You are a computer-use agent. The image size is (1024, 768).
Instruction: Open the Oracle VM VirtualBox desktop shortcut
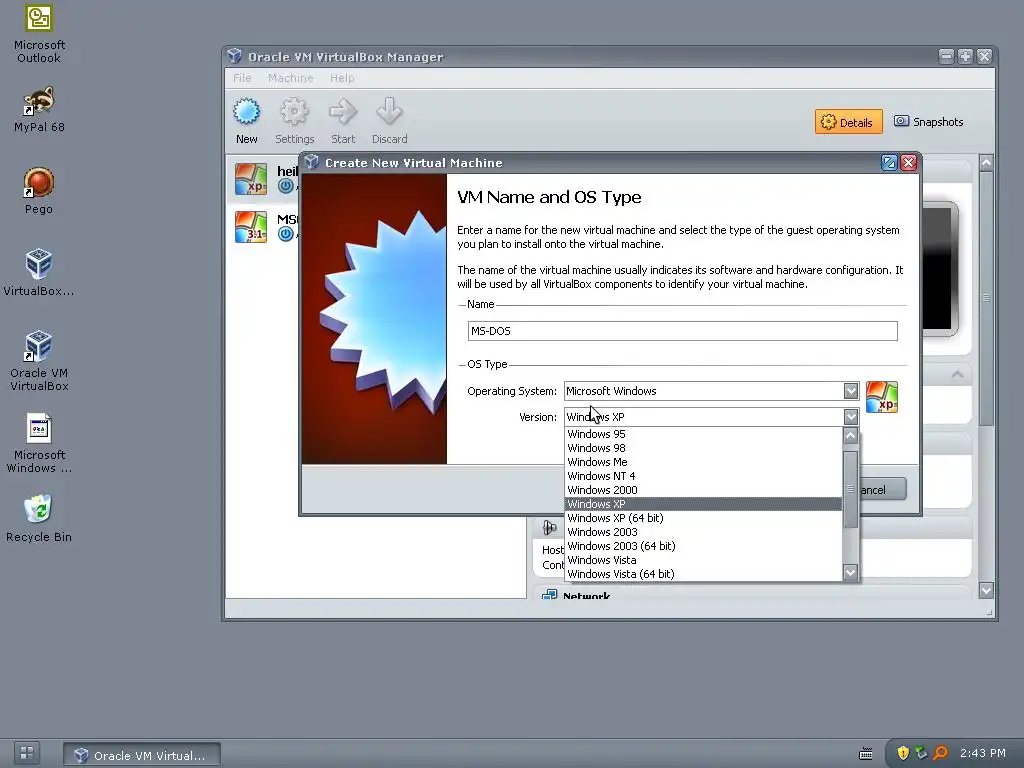point(39,361)
